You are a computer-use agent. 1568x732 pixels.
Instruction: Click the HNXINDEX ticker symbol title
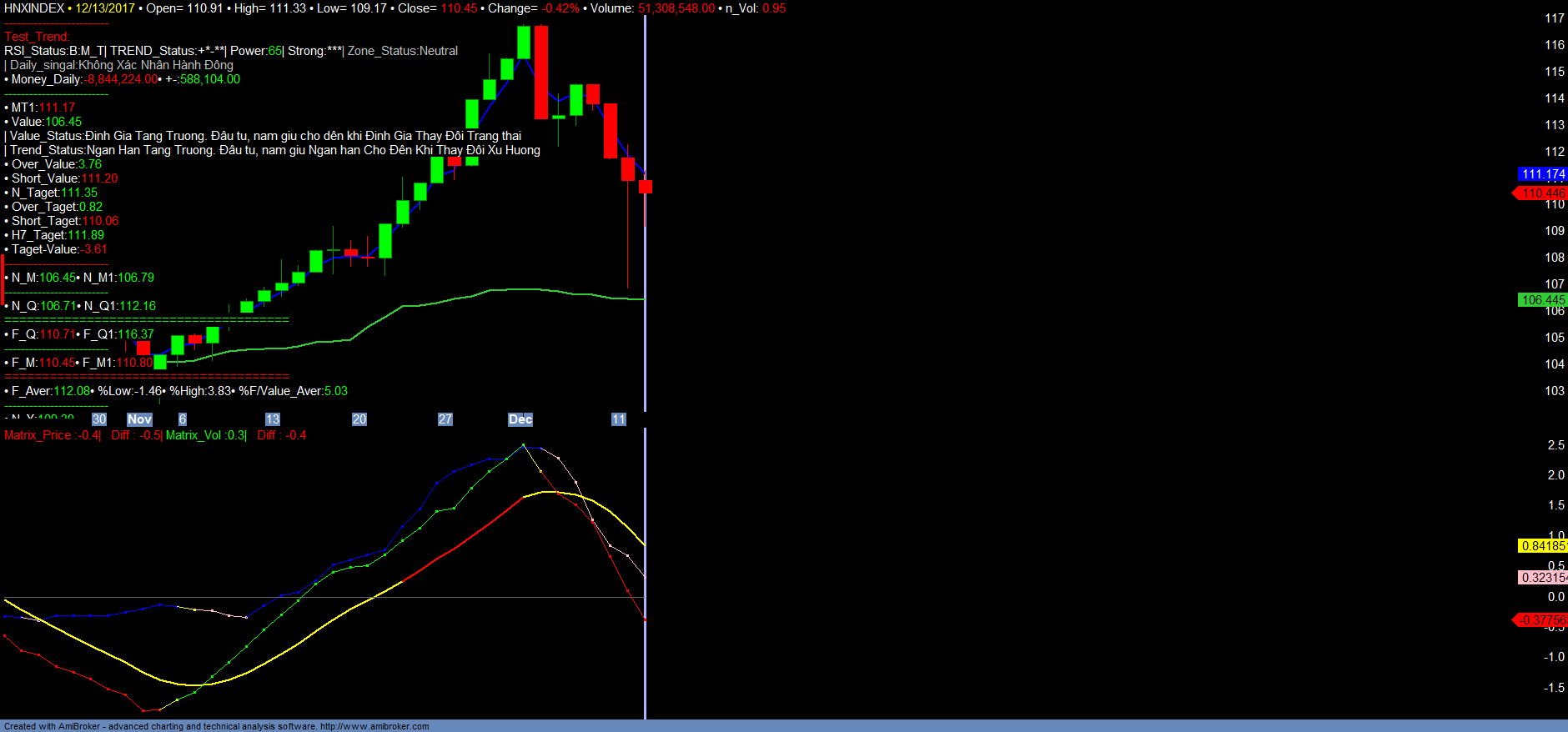coord(34,8)
